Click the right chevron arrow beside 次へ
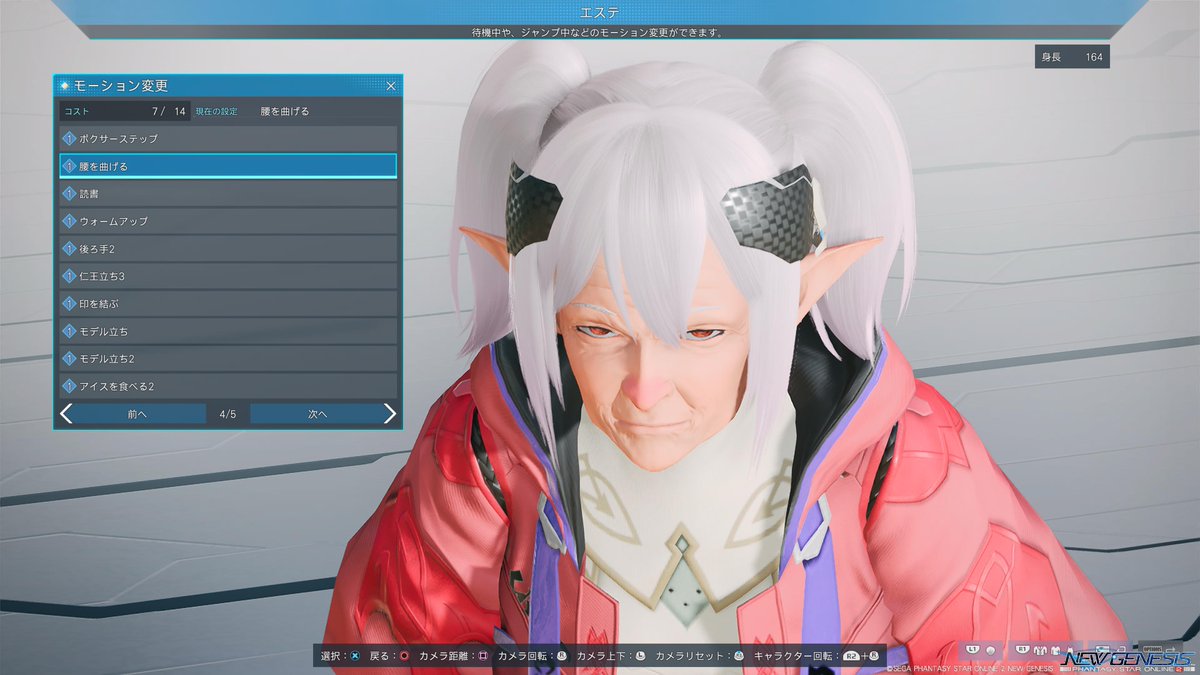This screenshot has height=675, width=1200. (x=390, y=413)
